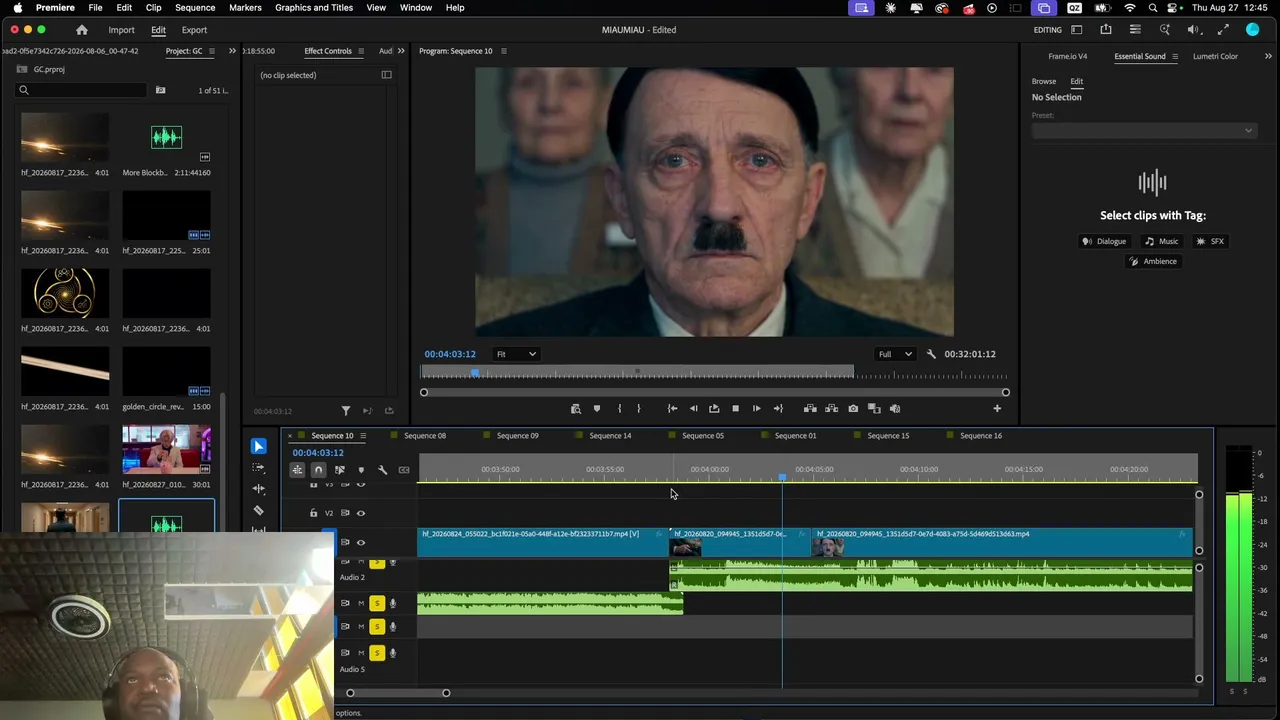Go to the Export workspace
The width and height of the screenshot is (1280, 720).
(194, 30)
